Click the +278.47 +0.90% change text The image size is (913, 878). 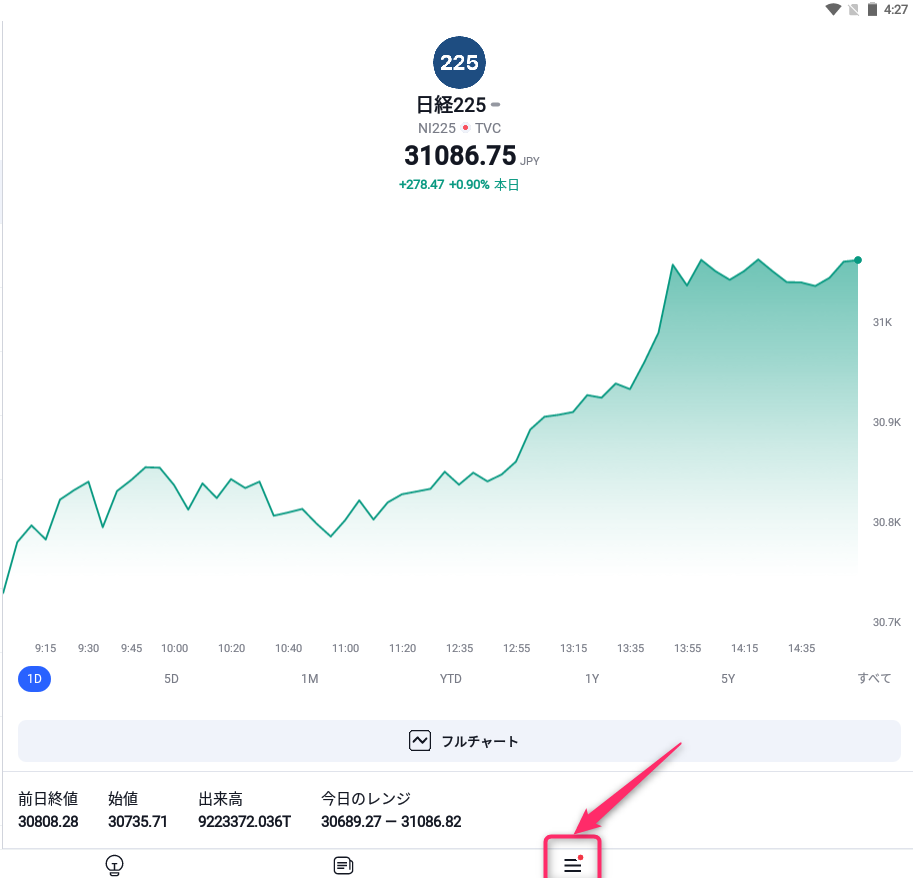(x=444, y=185)
